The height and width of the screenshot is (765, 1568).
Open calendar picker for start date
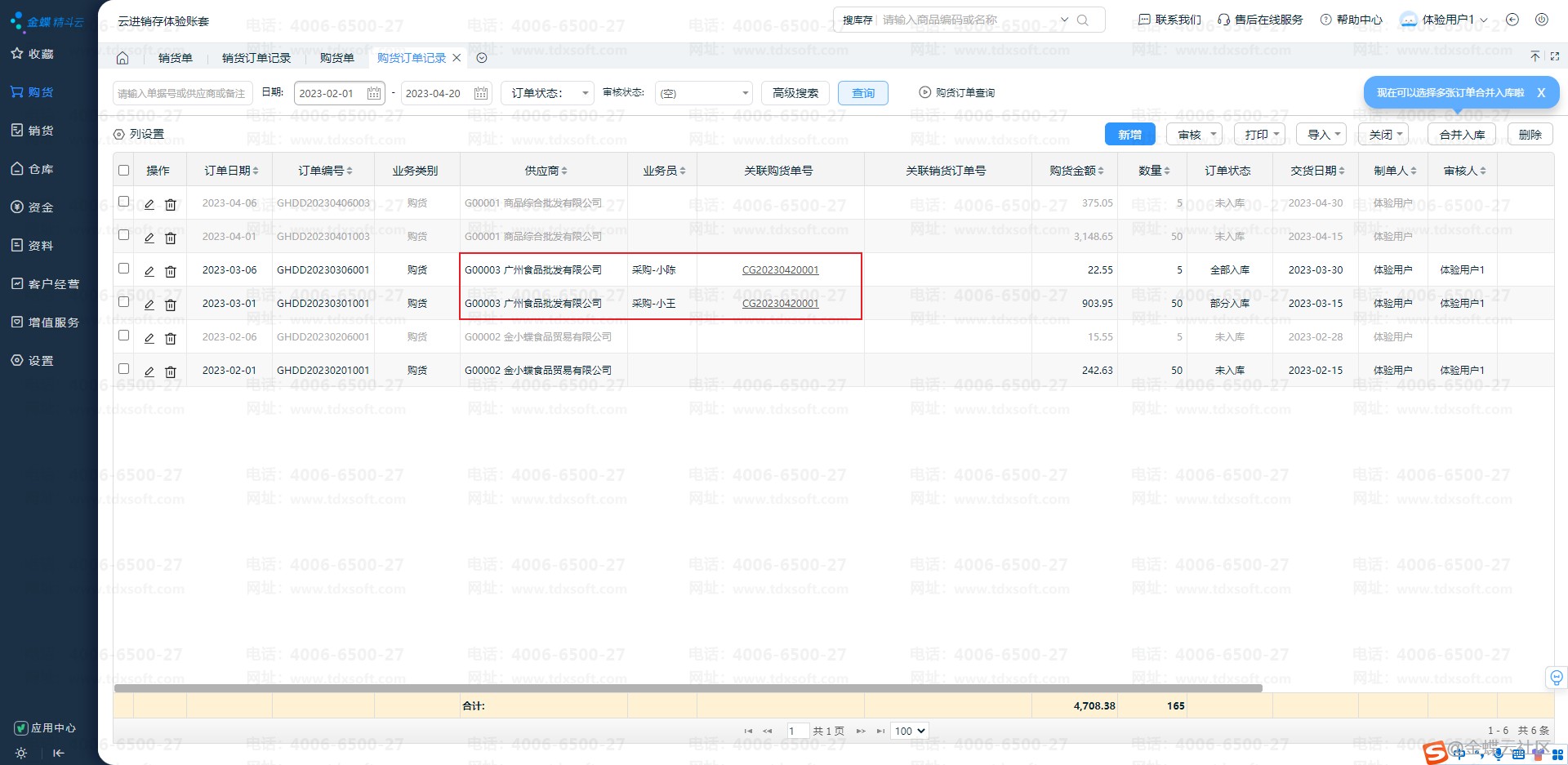coord(374,93)
